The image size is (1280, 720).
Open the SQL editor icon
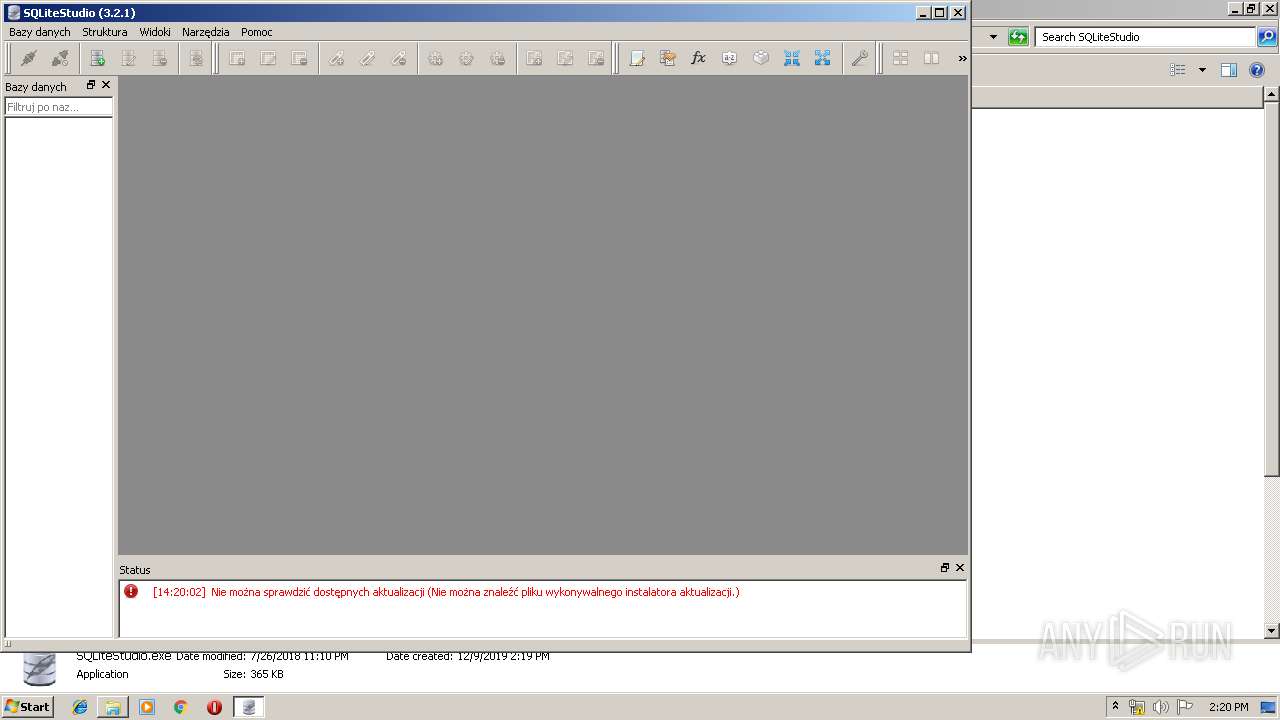637,58
